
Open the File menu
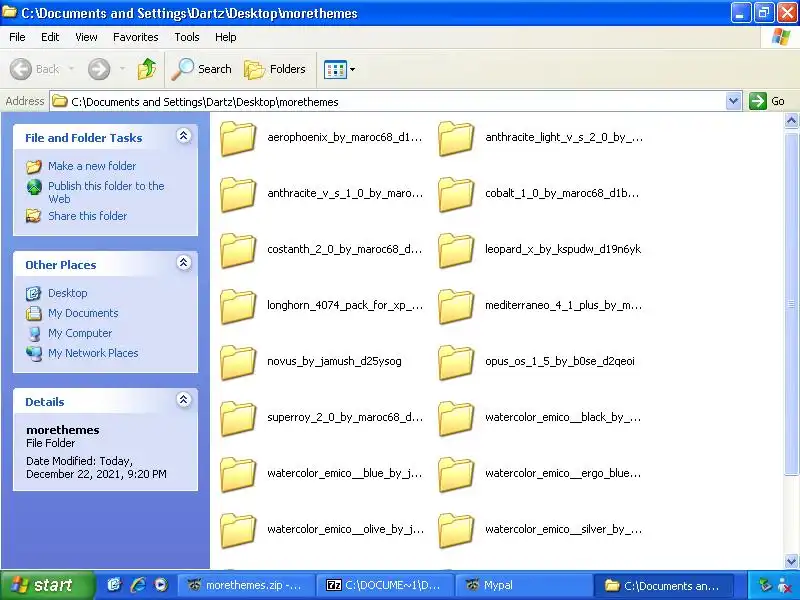pyautogui.click(x=17, y=37)
